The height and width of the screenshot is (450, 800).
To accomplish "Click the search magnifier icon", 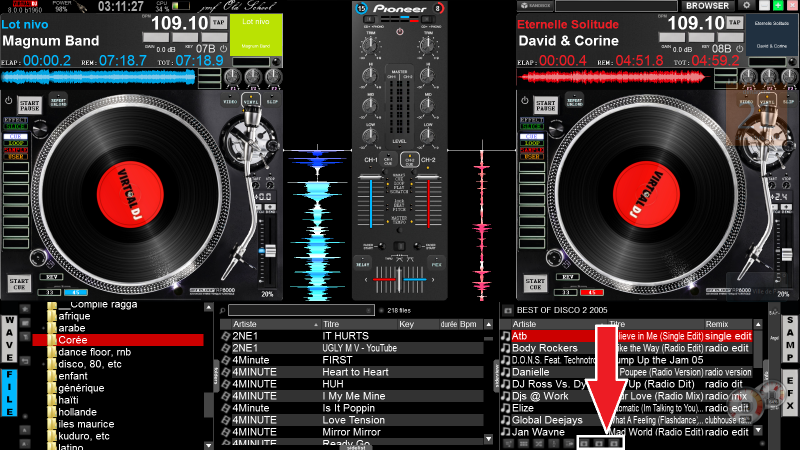I will point(223,310).
